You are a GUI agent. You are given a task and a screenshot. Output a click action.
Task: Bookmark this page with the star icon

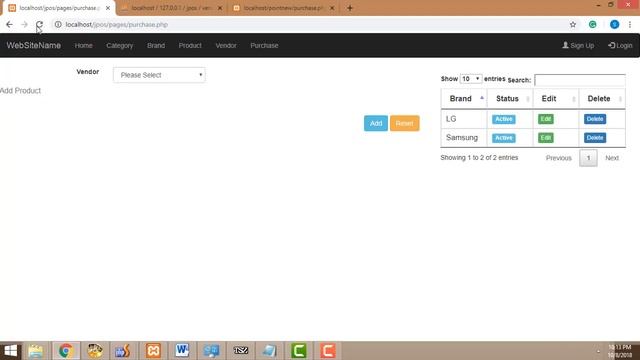(573, 24)
